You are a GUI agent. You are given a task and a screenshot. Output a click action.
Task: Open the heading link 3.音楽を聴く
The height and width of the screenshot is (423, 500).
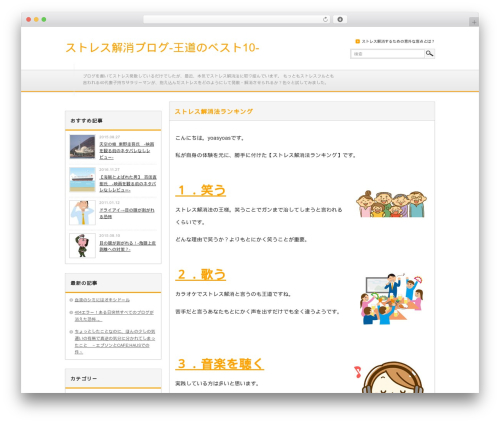pyautogui.click(x=220, y=364)
